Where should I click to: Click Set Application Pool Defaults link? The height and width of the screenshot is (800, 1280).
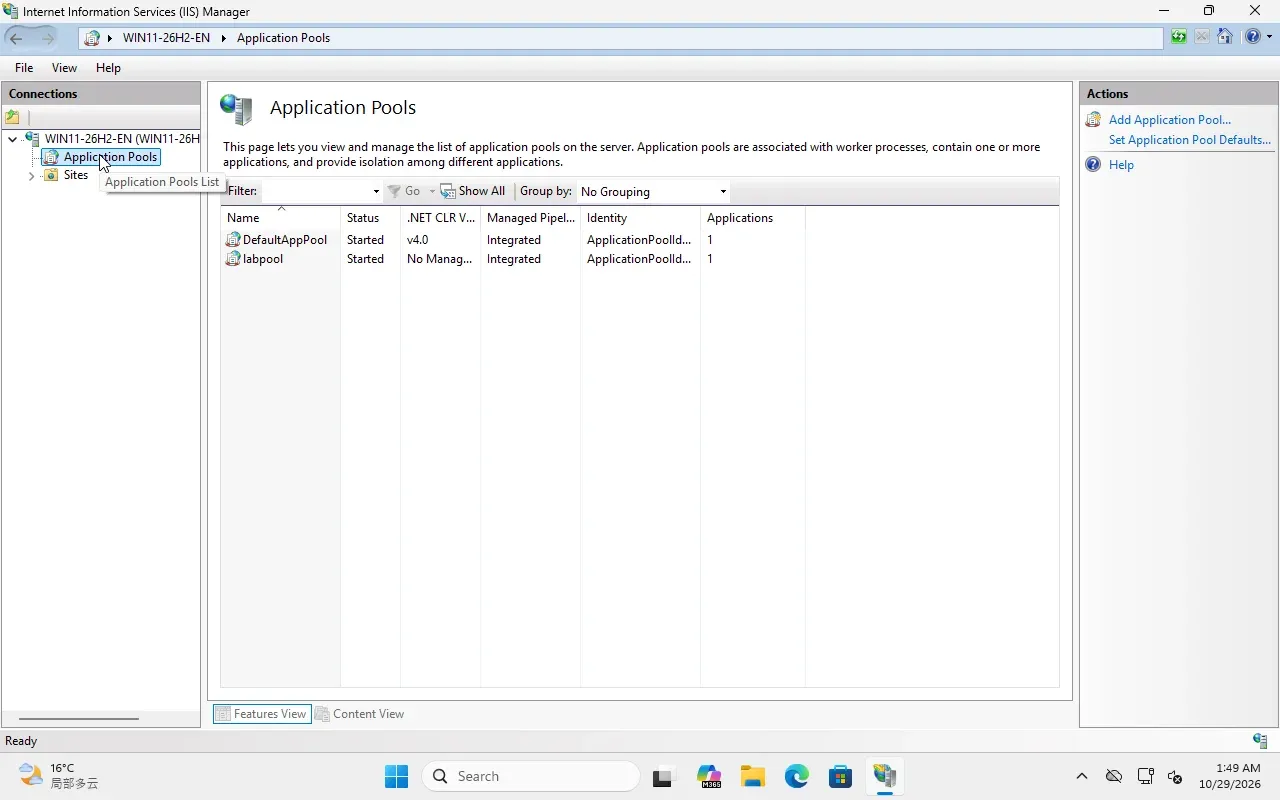pos(1190,140)
